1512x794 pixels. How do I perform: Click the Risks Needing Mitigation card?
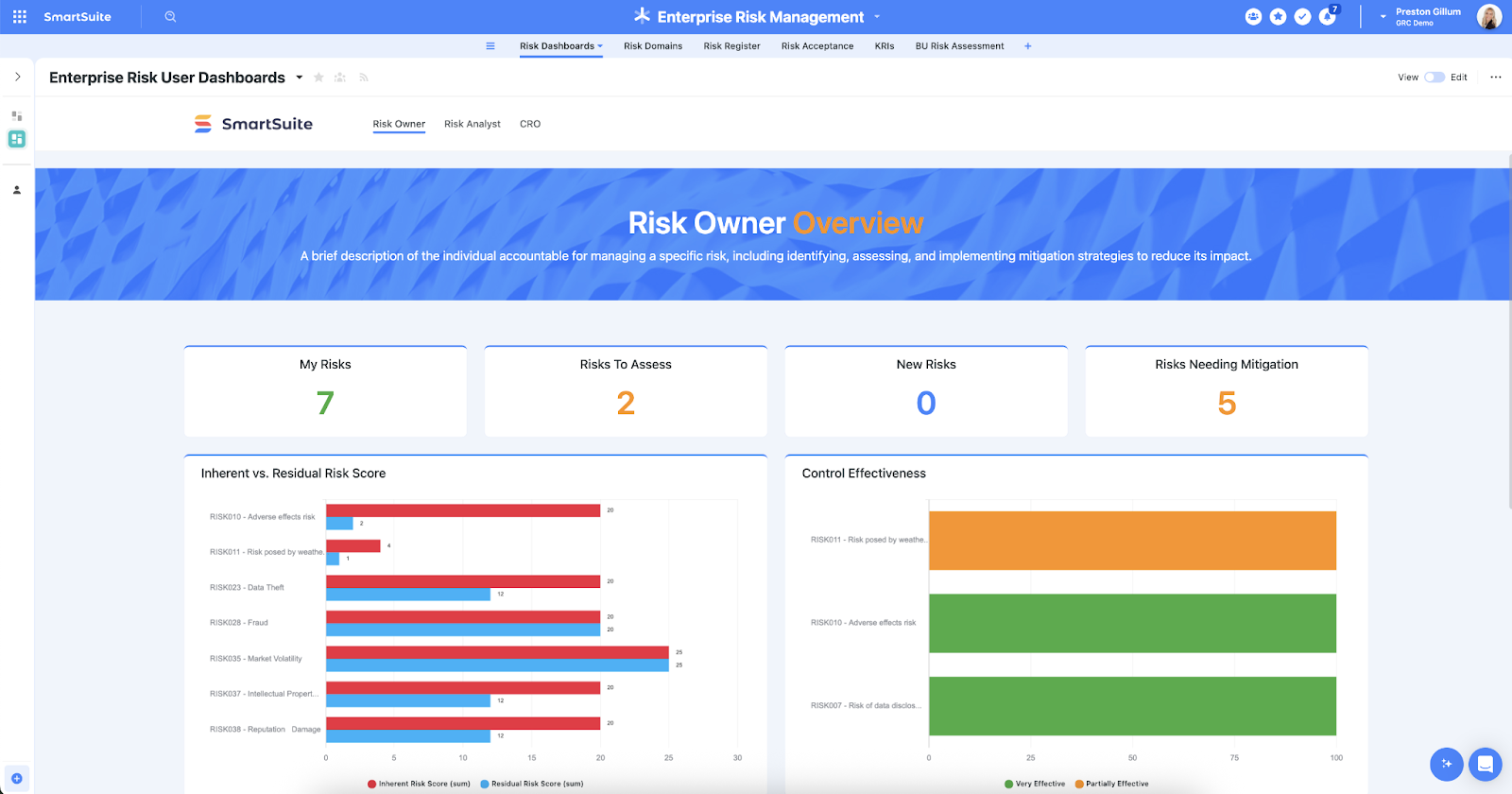tap(1226, 391)
